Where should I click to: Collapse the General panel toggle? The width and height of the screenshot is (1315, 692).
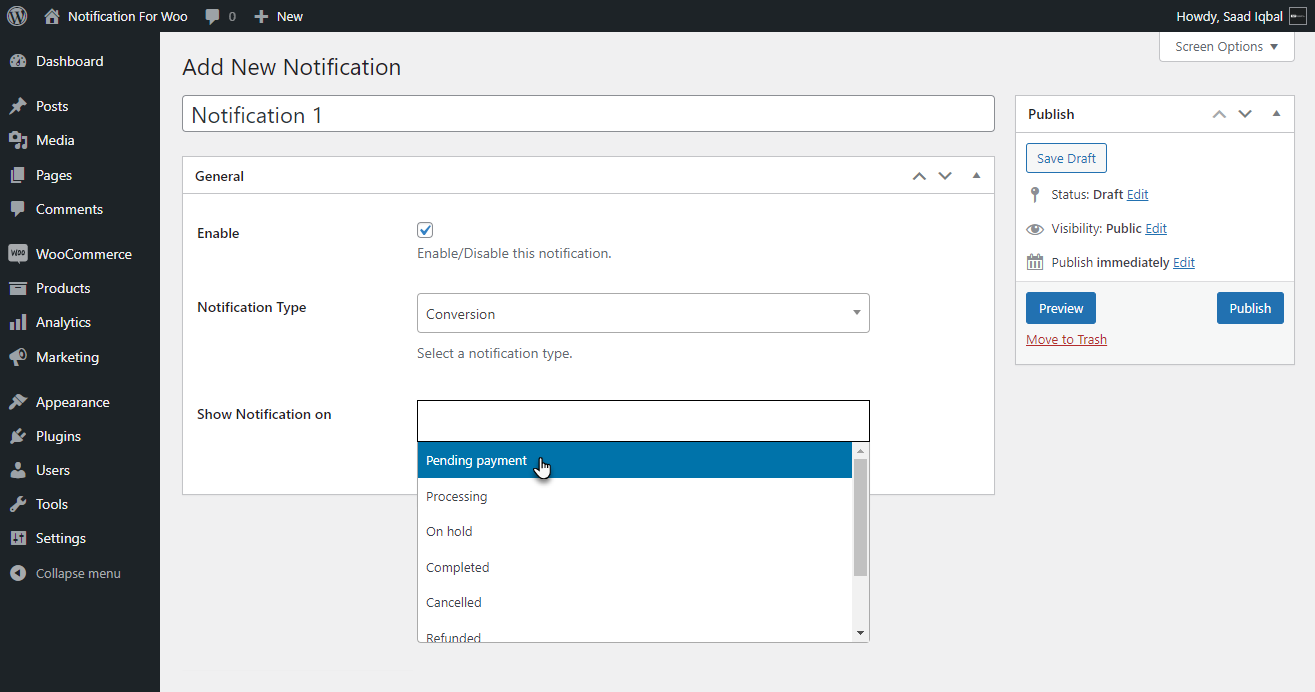coord(977,176)
